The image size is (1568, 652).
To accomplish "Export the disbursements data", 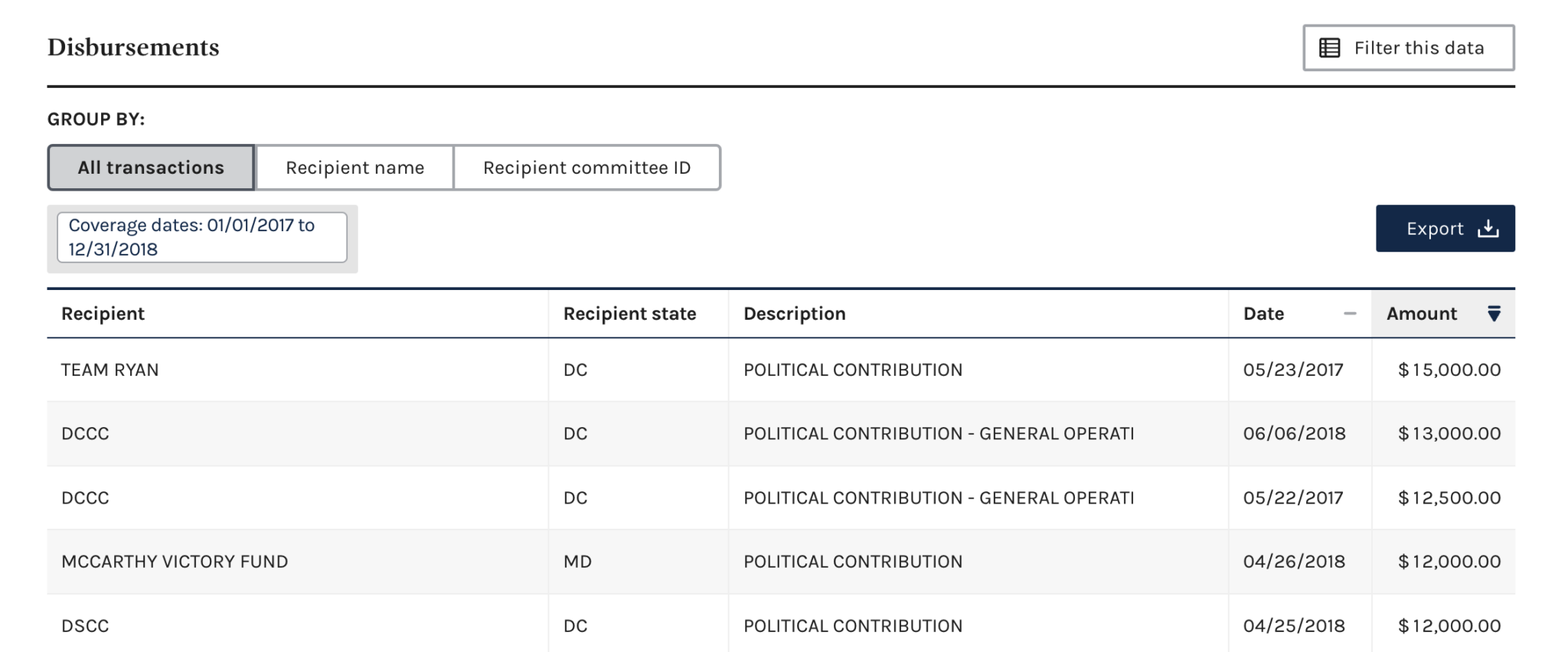I will (x=1445, y=228).
